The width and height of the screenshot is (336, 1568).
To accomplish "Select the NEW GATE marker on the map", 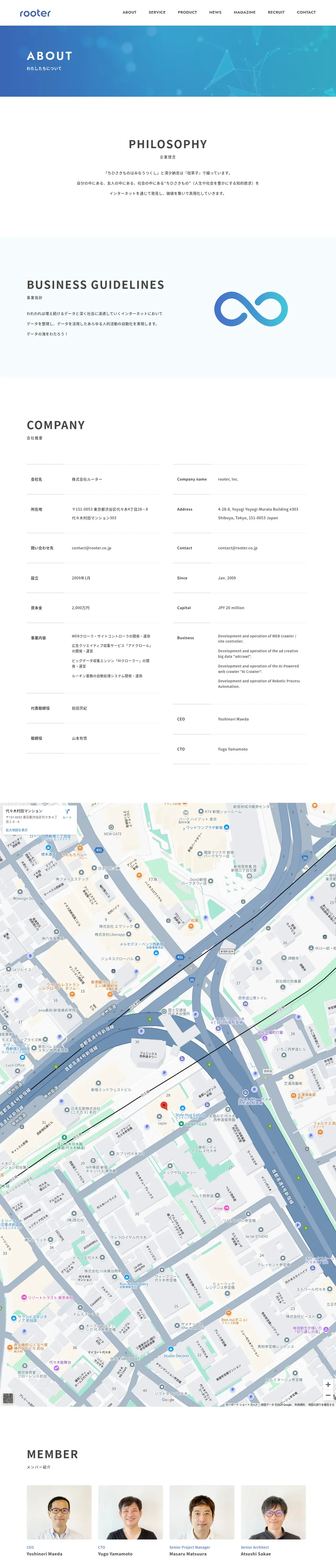I will pos(111,827).
